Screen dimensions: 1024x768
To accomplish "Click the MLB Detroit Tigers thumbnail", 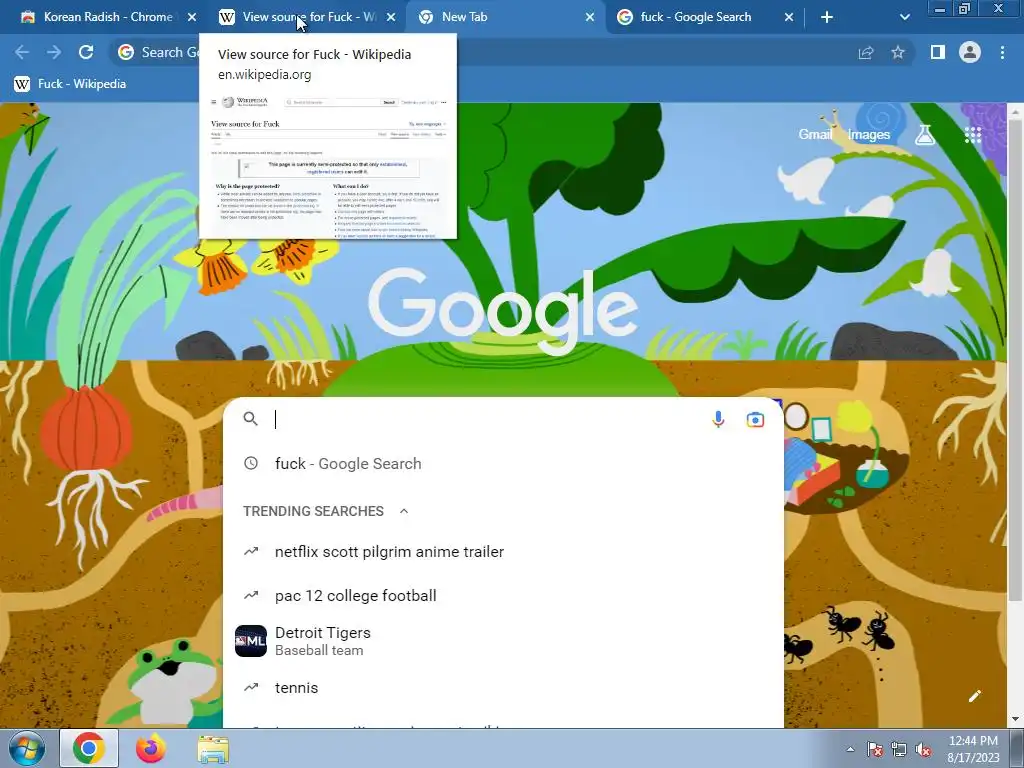I will tap(251, 641).
